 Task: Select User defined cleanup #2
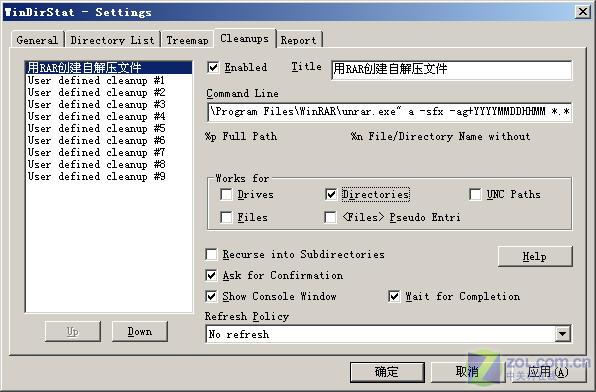108,92
